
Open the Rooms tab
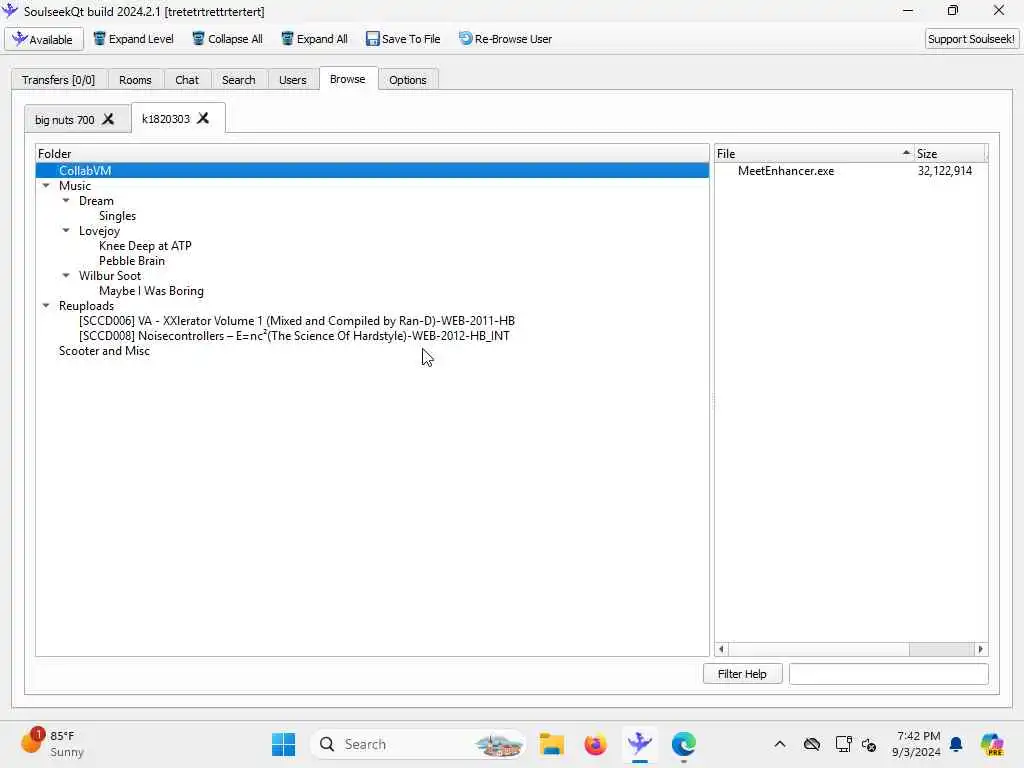click(x=135, y=80)
